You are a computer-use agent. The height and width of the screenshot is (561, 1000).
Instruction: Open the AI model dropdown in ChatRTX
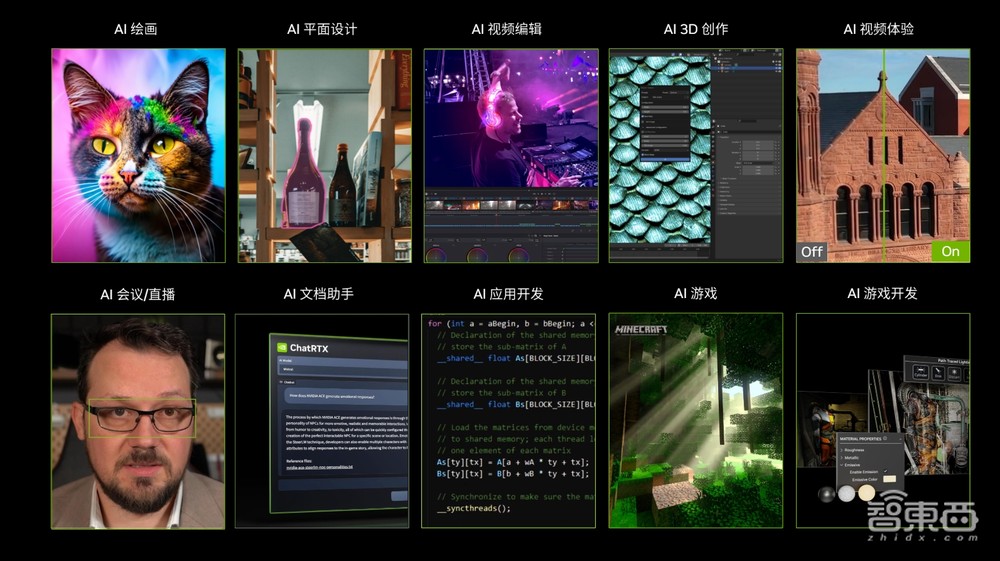tap(342, 369)
